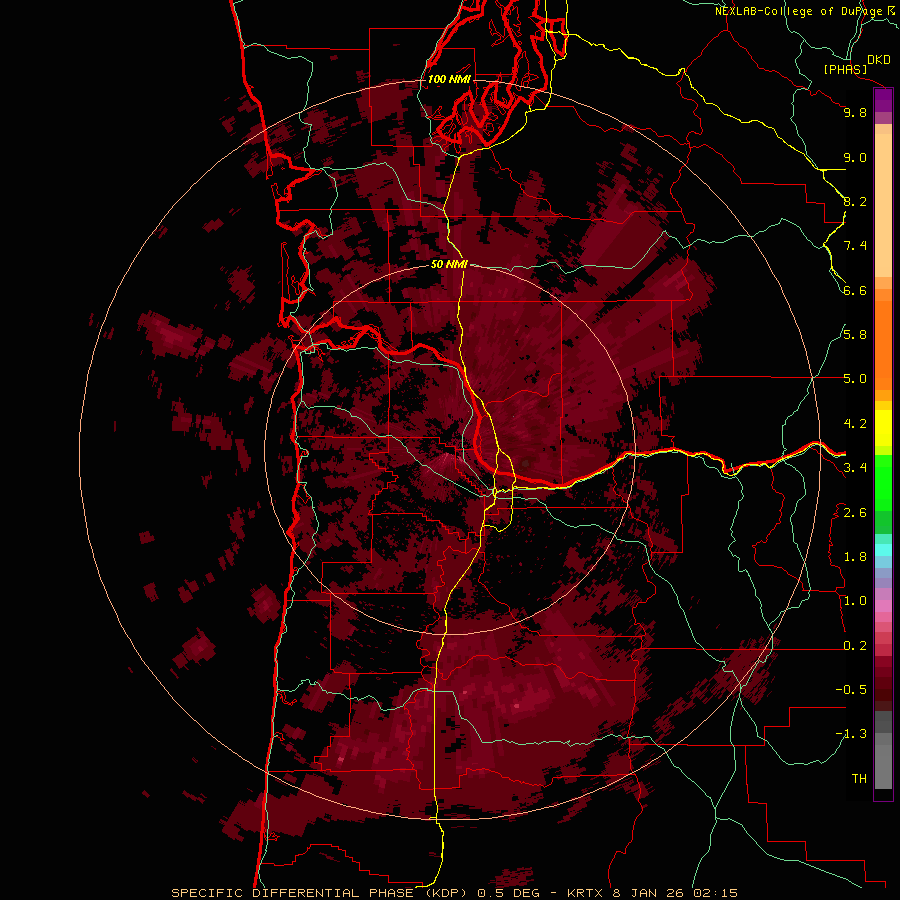Click the 3.4 scale label

(x=855, y=468)
